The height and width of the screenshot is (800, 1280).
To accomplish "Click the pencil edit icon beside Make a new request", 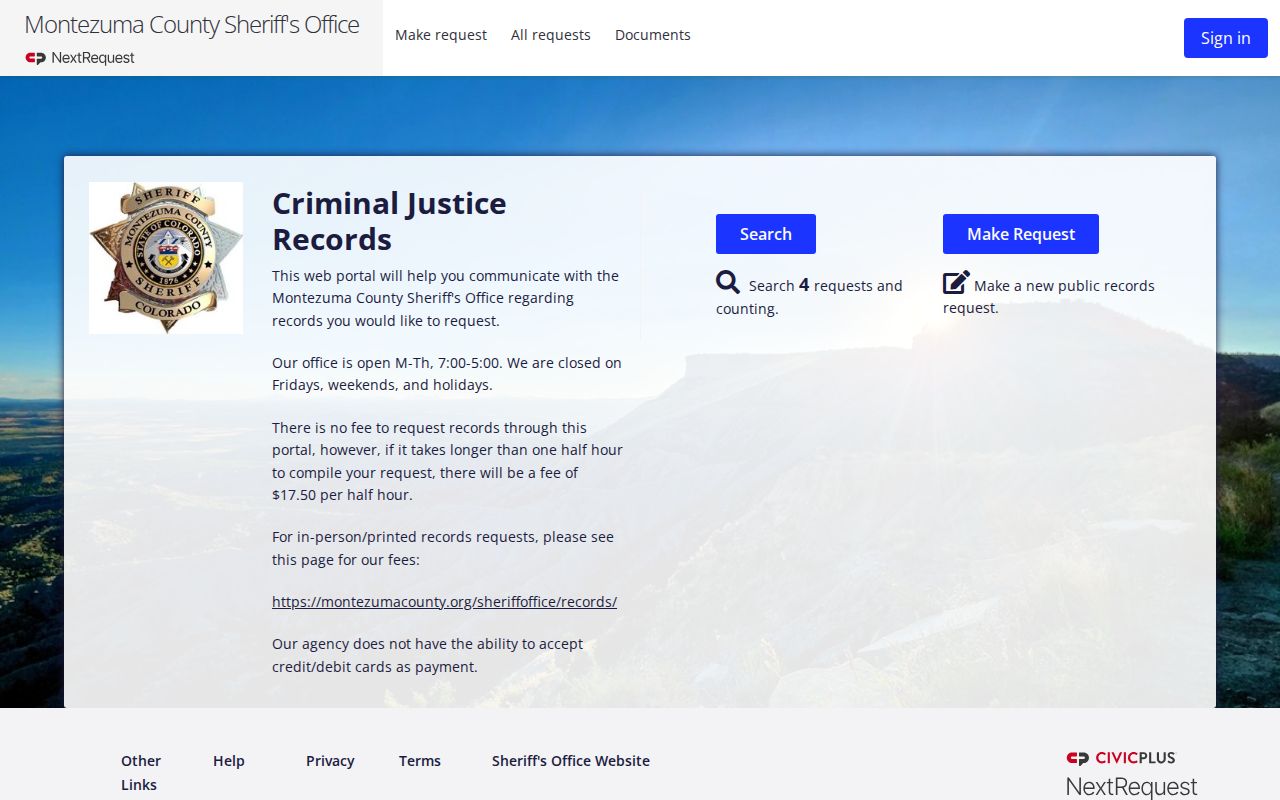I will pos(956,283).
